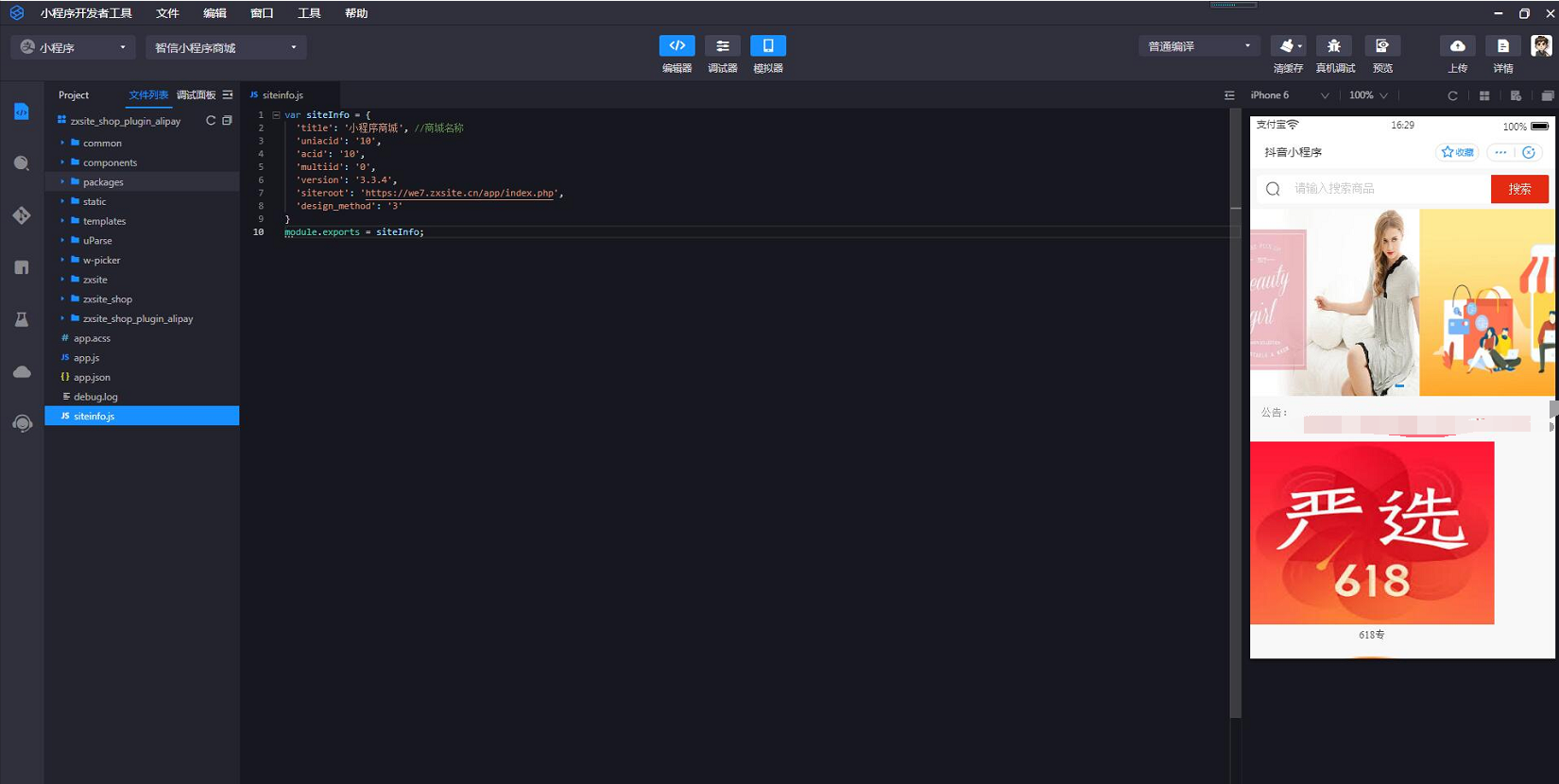Open the code explorer sidebar icon

[22, 111]
